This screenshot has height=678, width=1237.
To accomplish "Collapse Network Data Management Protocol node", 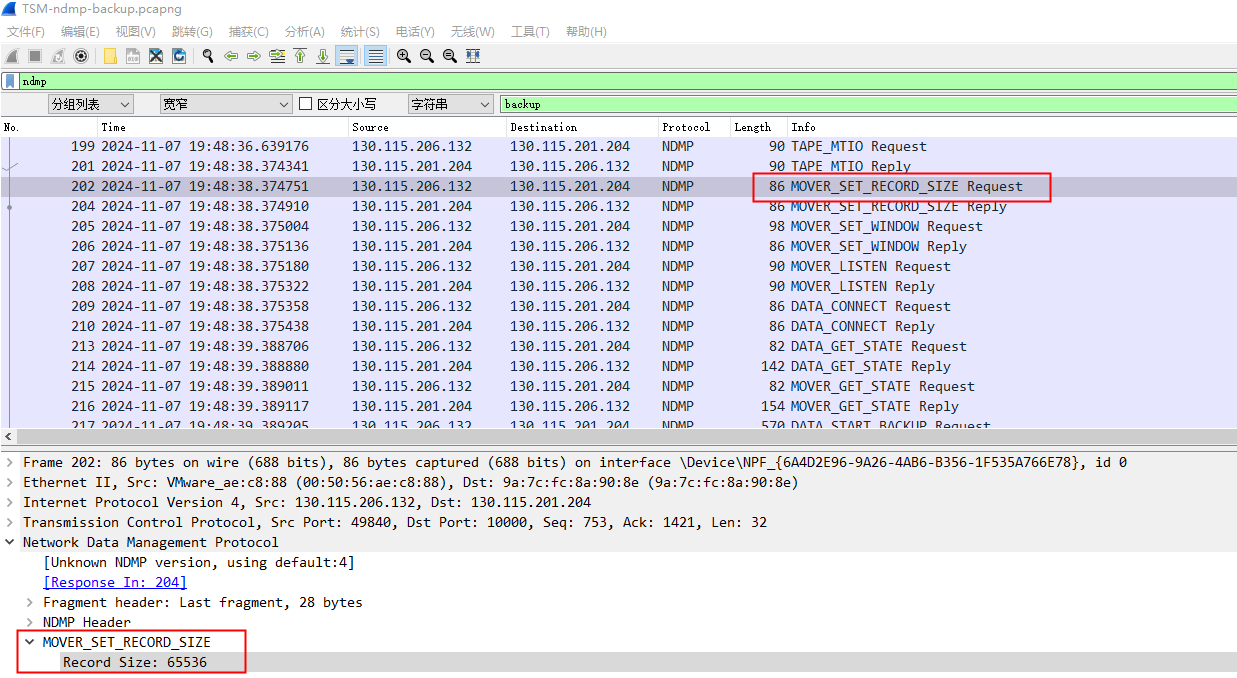I will pos(11,542).
